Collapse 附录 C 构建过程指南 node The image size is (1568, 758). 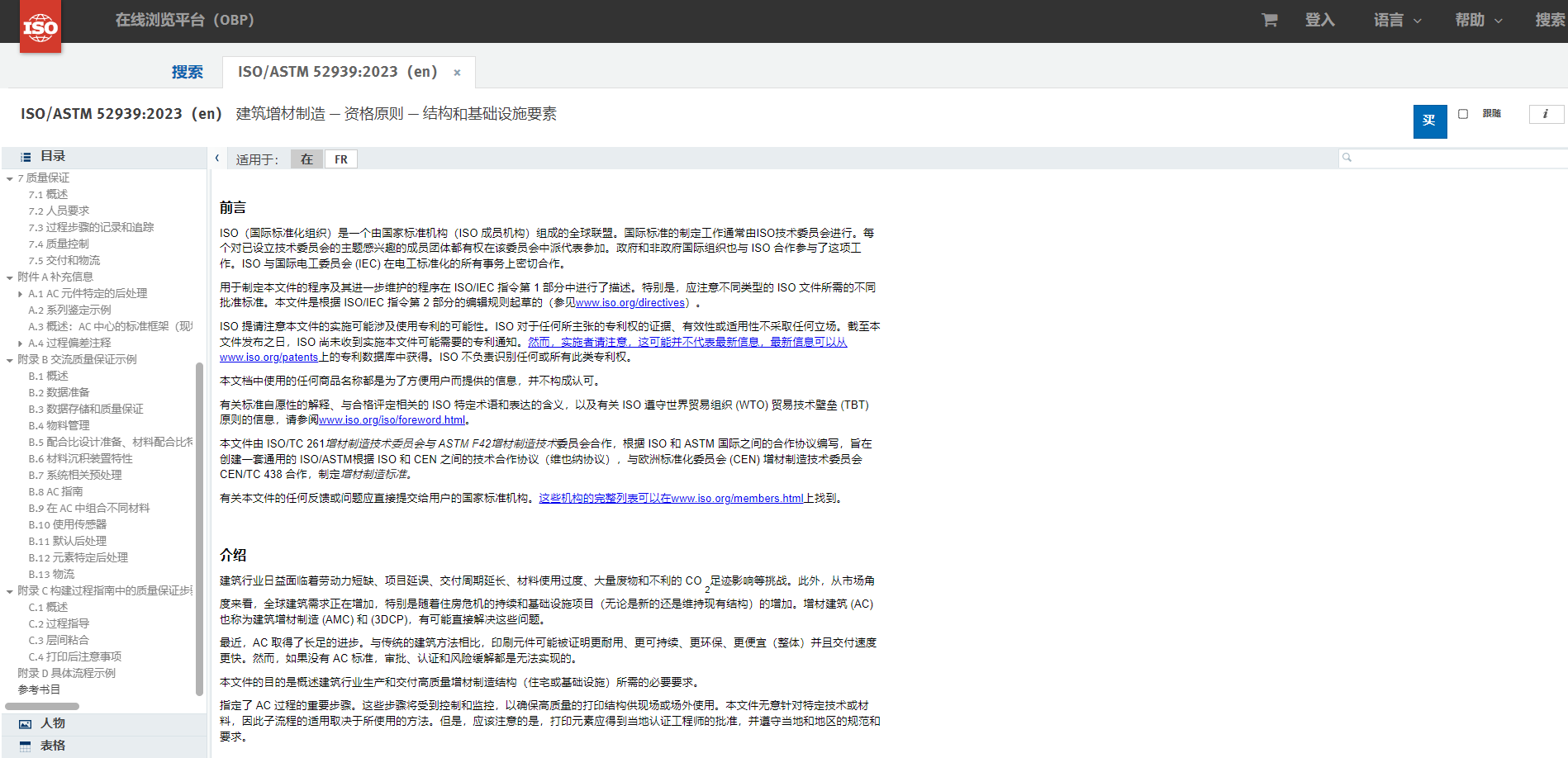coord(9,591)
